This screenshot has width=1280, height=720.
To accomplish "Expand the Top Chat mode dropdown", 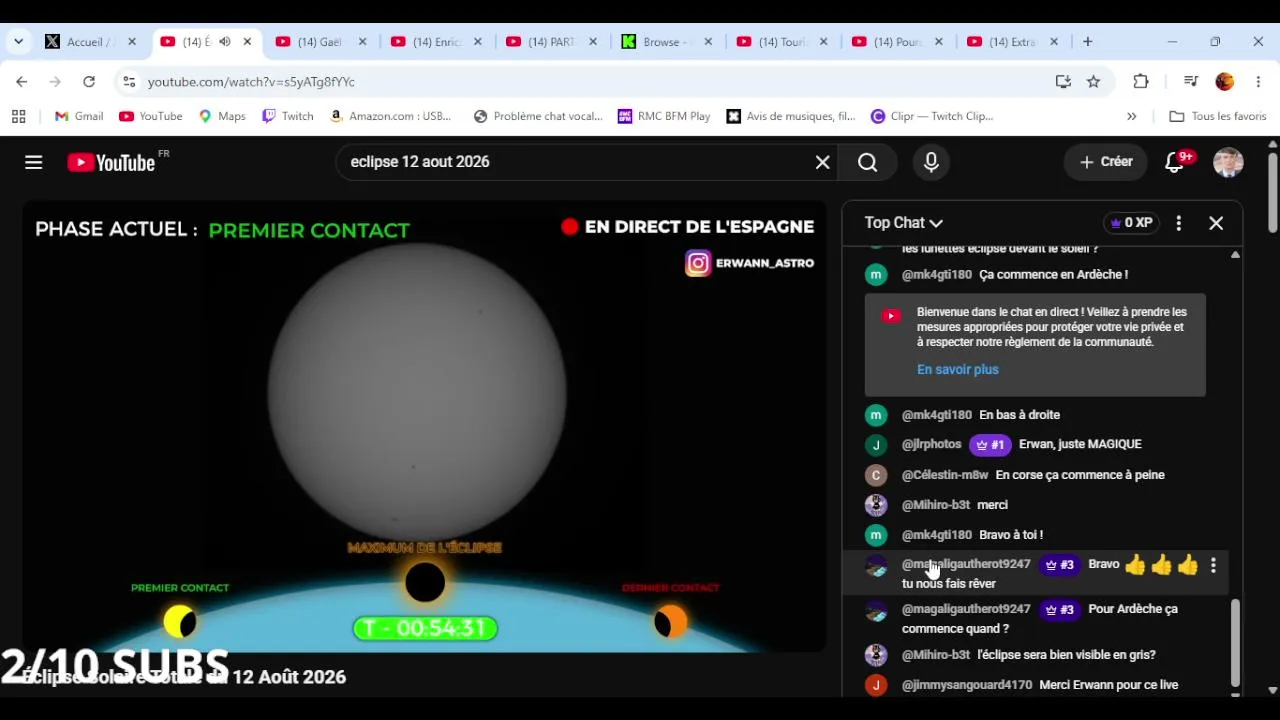I will coord(904,223).
